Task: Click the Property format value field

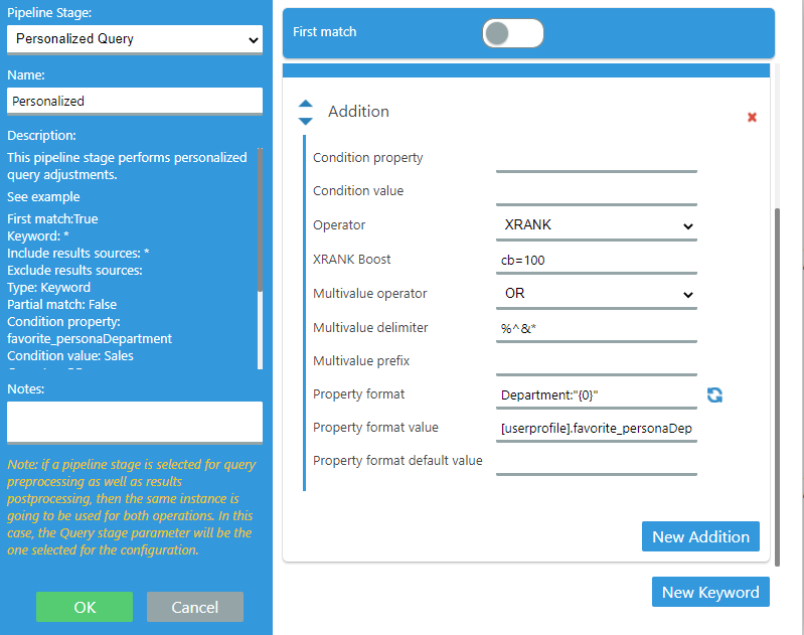Action: click(596, 429)
